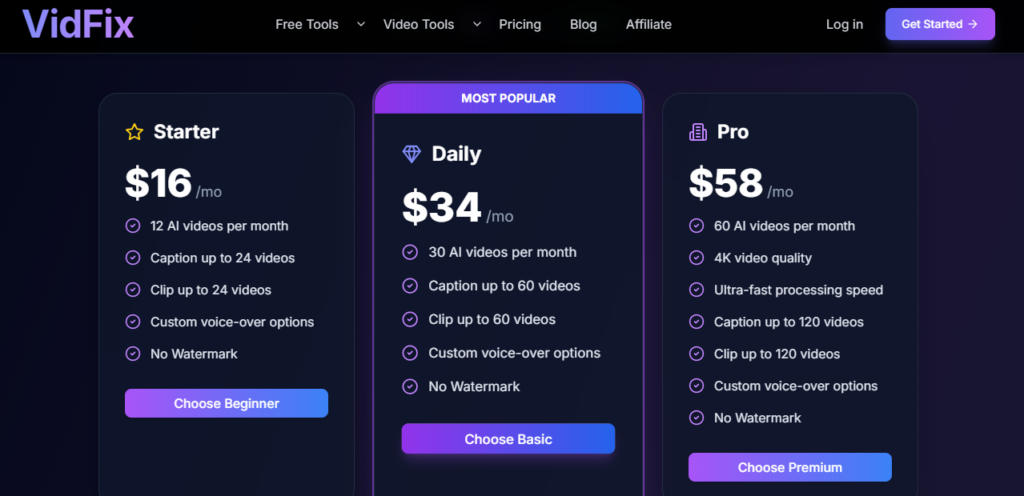
Task: Click checkmark beside 12 AI videos per month
Action: point(133,226)
